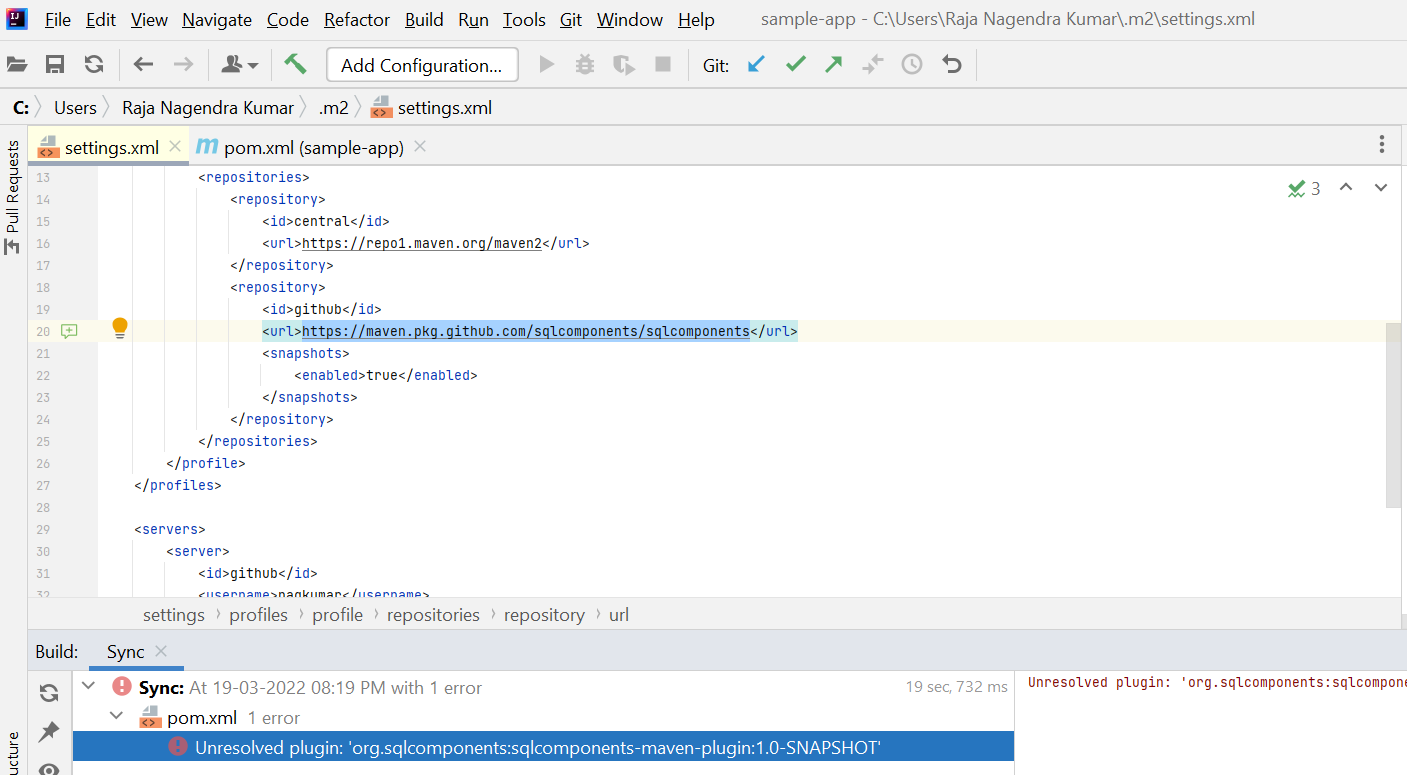This screenshot has width=1407, height=775.
Task: Open the Run menu
Action: (x=473, y=20)
